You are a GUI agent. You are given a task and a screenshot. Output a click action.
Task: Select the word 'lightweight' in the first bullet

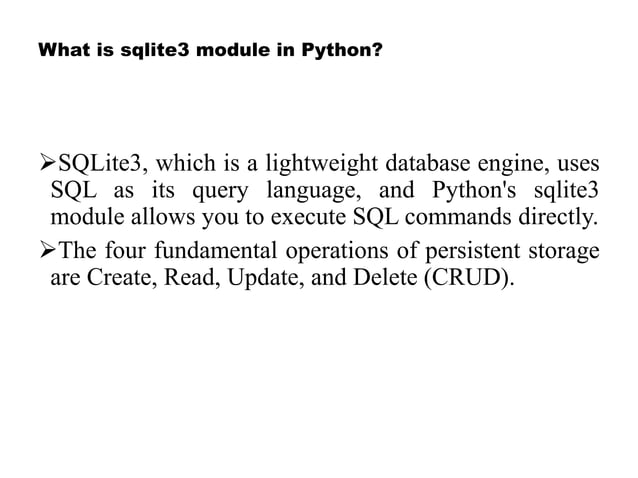click(322, 164)
